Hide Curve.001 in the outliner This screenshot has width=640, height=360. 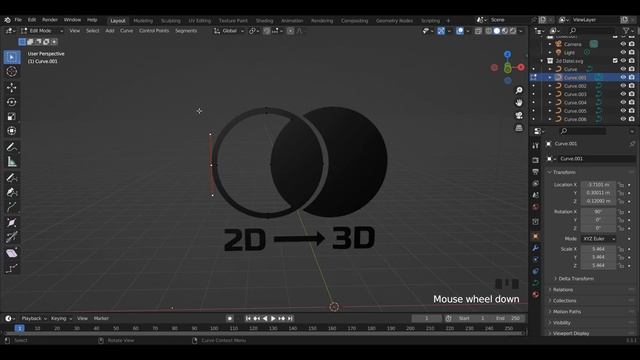[x=623, y=77]
